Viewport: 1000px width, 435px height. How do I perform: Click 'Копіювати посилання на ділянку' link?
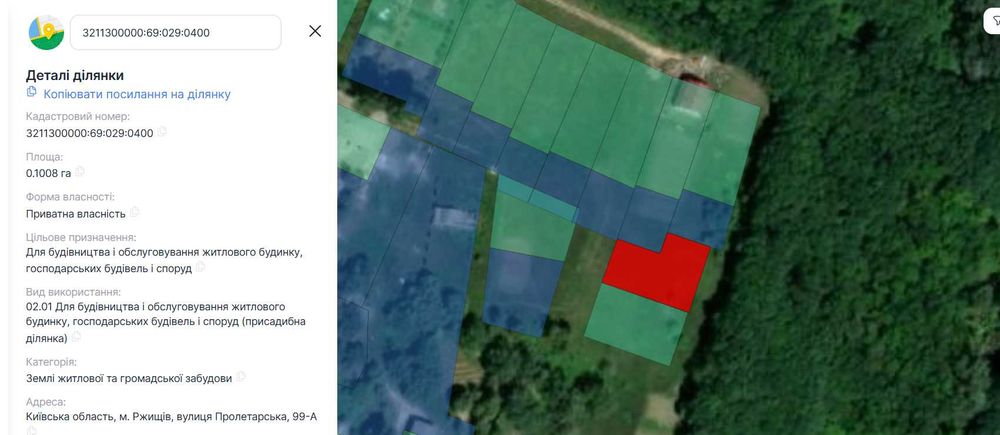point(136,94)
